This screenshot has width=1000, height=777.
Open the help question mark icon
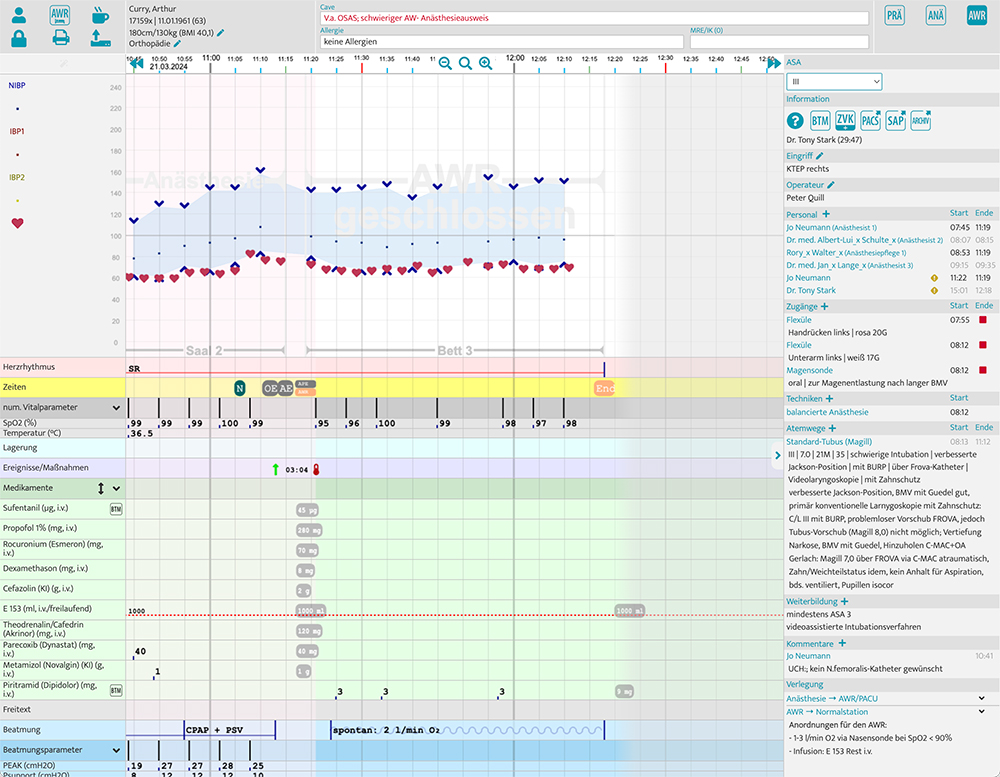click(x=795, y=121)
